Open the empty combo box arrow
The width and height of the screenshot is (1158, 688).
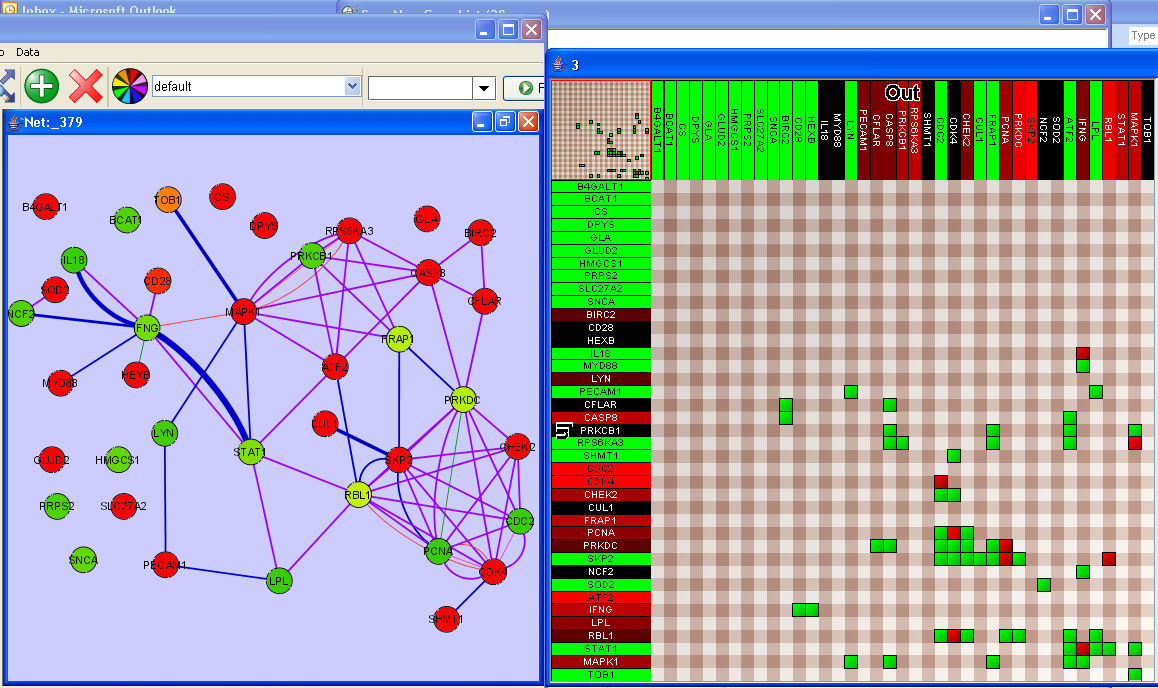point(484,88)
